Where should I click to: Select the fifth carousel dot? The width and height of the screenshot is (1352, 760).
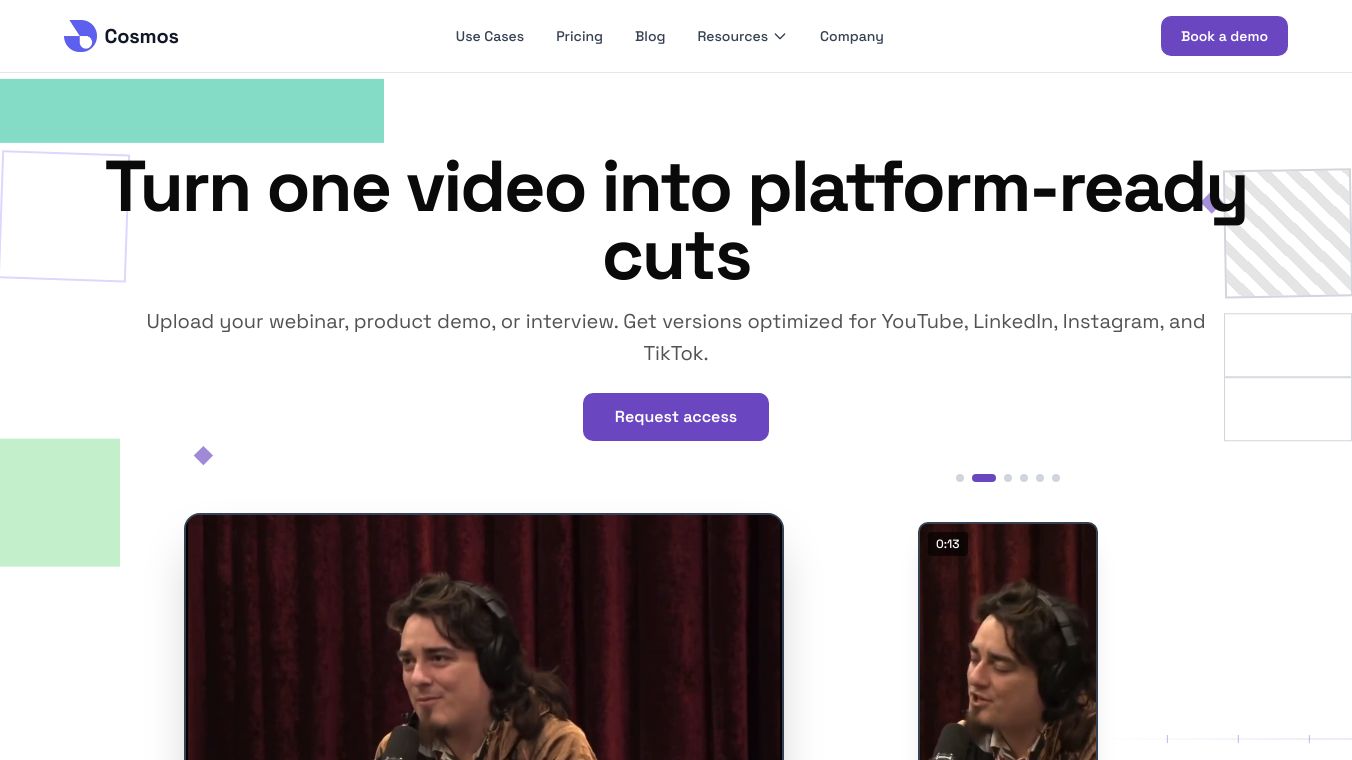pyautogui.click(x=1040, y=478)
